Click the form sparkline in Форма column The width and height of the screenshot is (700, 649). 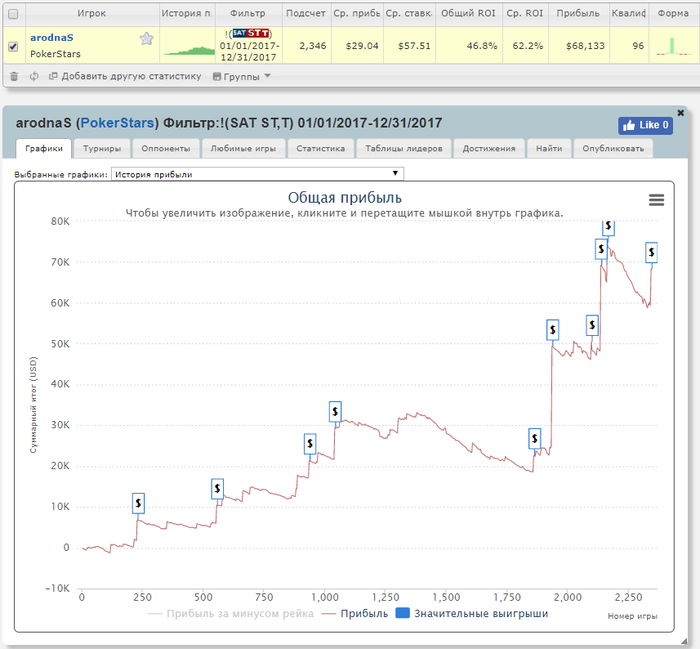click(x=674, y=46)
